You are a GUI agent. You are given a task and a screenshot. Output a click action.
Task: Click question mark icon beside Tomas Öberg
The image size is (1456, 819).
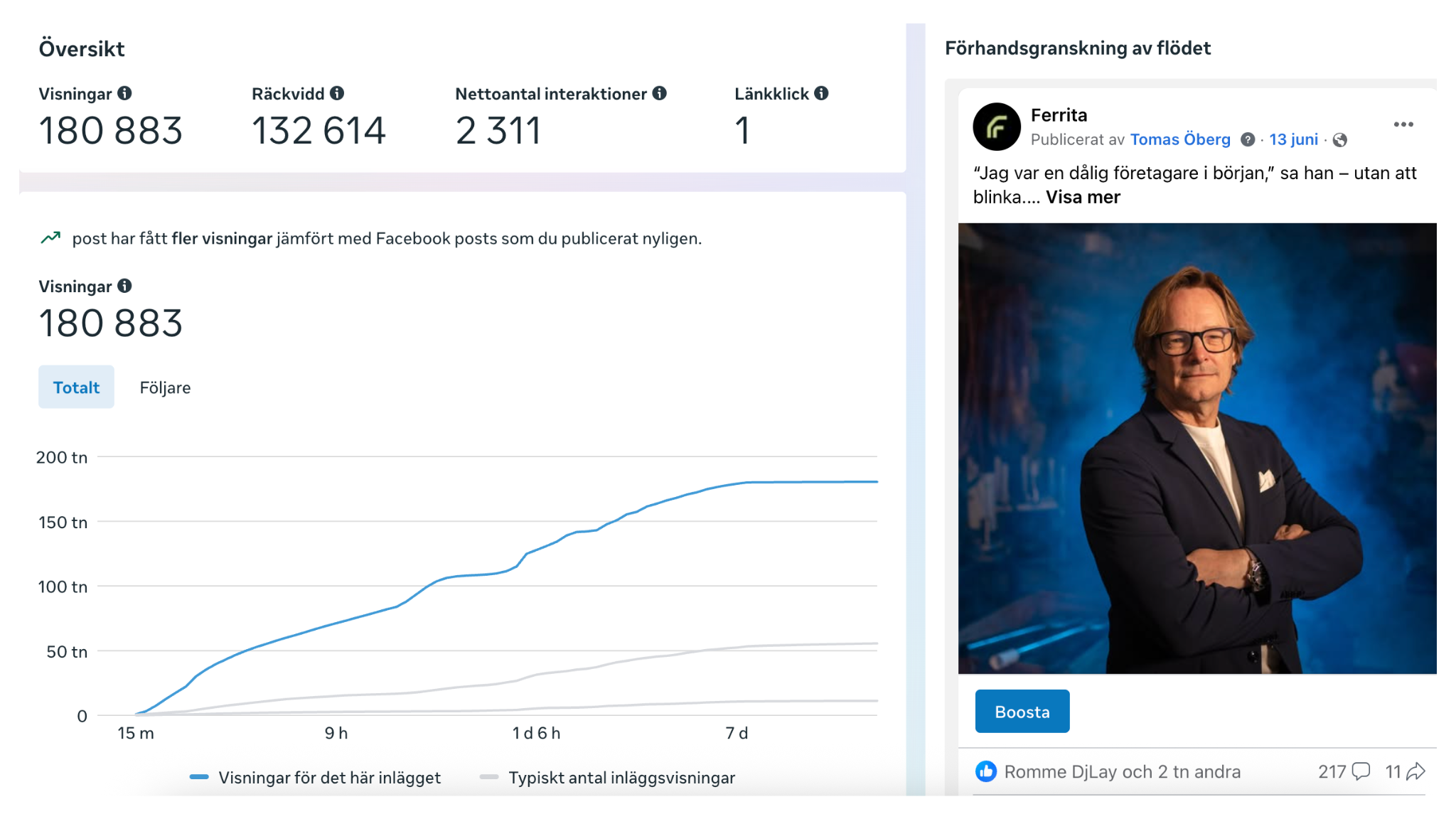coord(1247,139)
